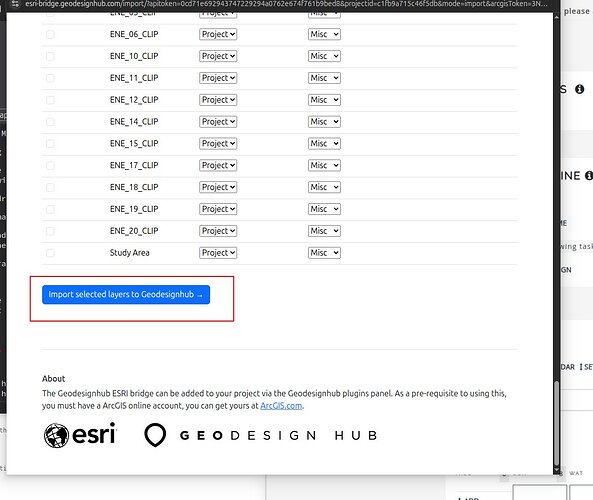Click the popup vertical scrollbar thumb
Screen dimensions: 593x500
[556, 424]
